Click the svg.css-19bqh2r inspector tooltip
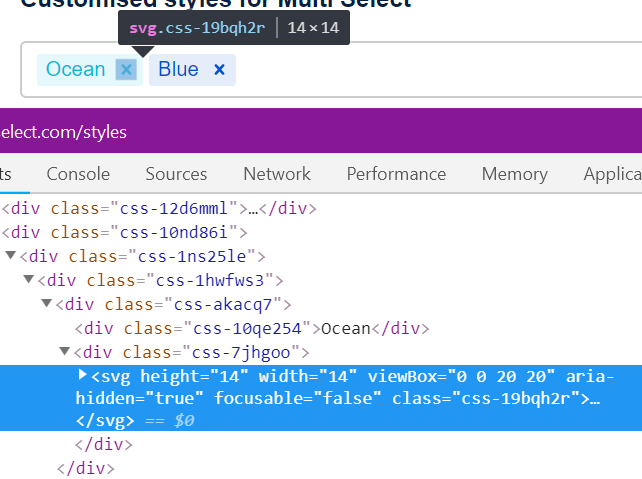 [234, 28]
